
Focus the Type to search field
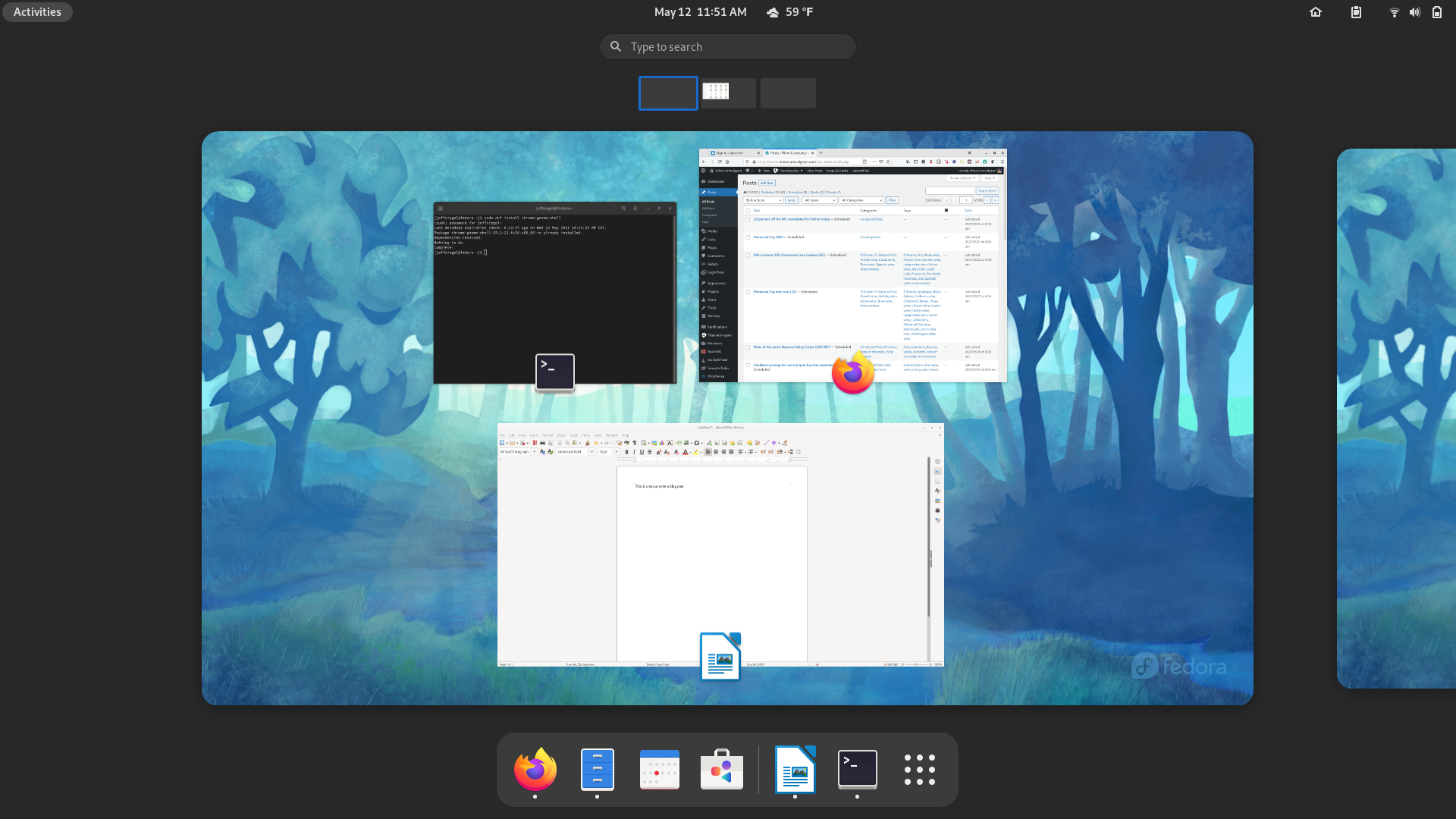728,47
